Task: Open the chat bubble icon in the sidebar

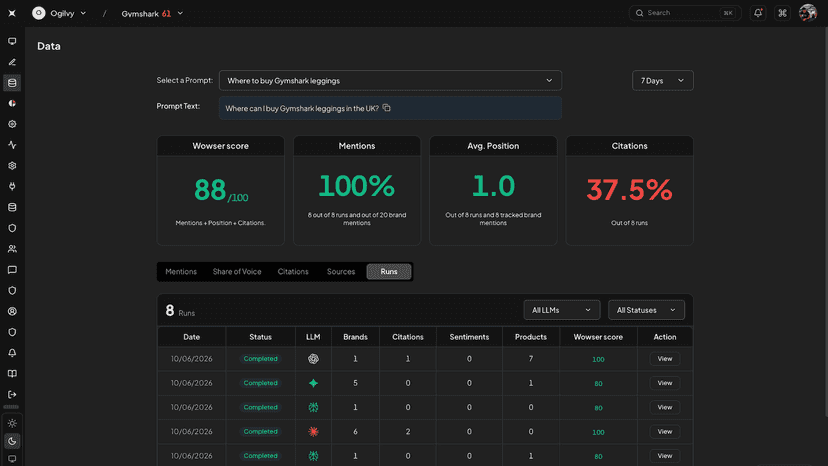Action: tap(12, 270)
